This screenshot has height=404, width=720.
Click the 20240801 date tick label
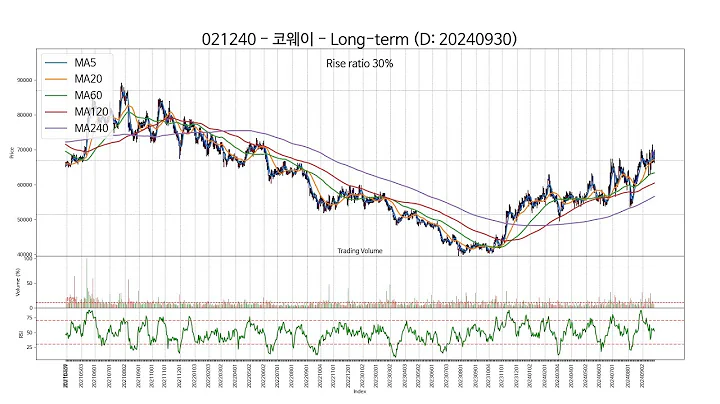(x=629, y=376)
